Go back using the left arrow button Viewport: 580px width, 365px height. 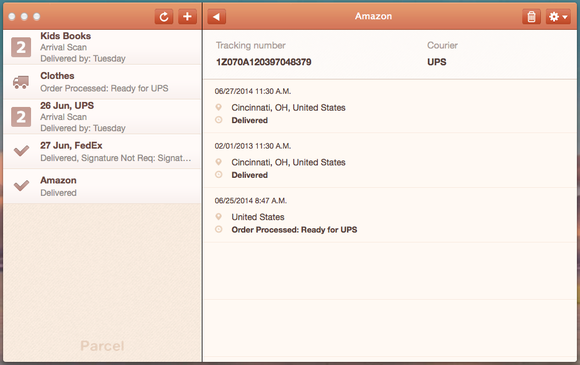(216, 17)
